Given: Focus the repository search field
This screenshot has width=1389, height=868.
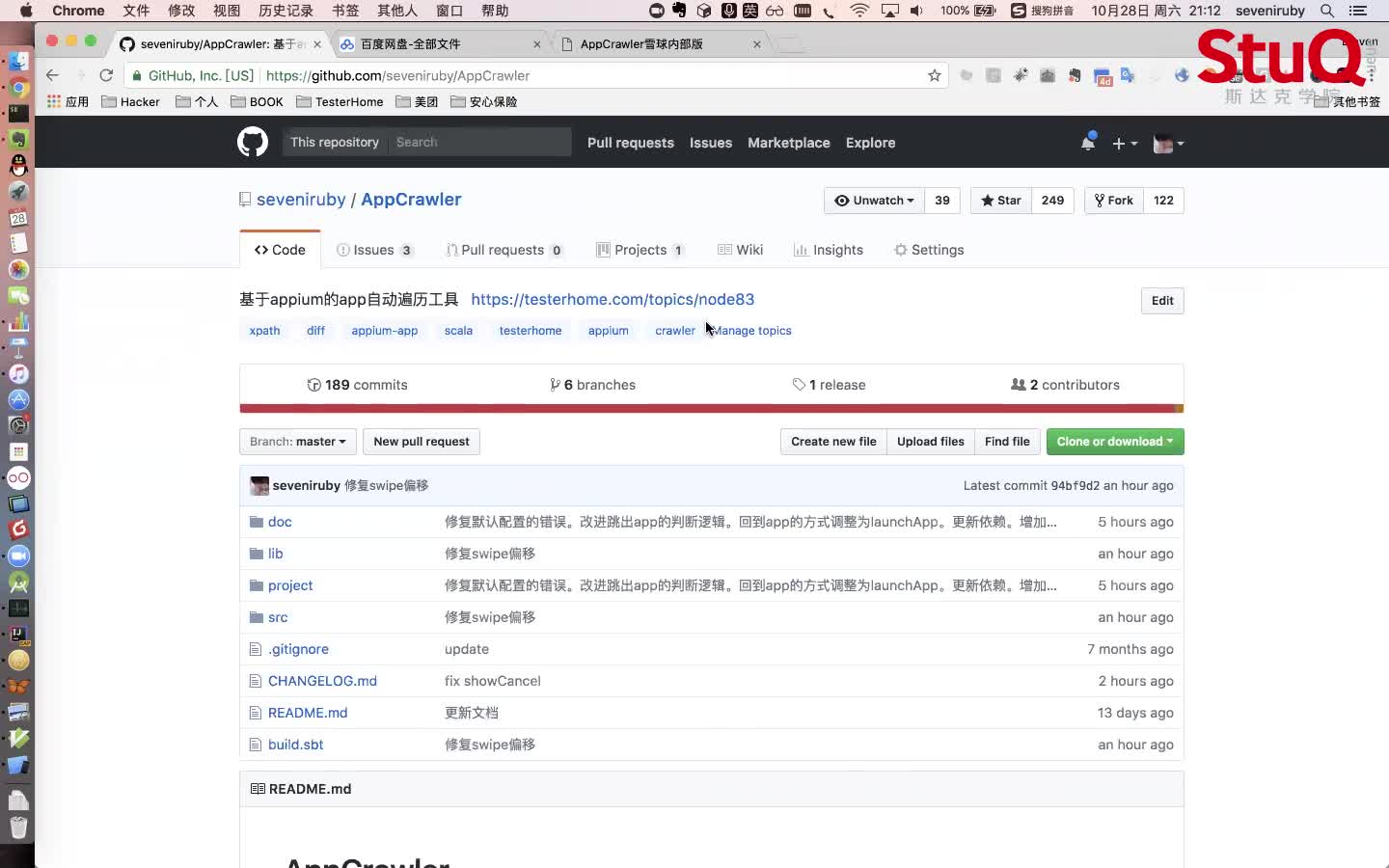Looking at the screenshot, I should pyautogui.click(x=477, y=142).
